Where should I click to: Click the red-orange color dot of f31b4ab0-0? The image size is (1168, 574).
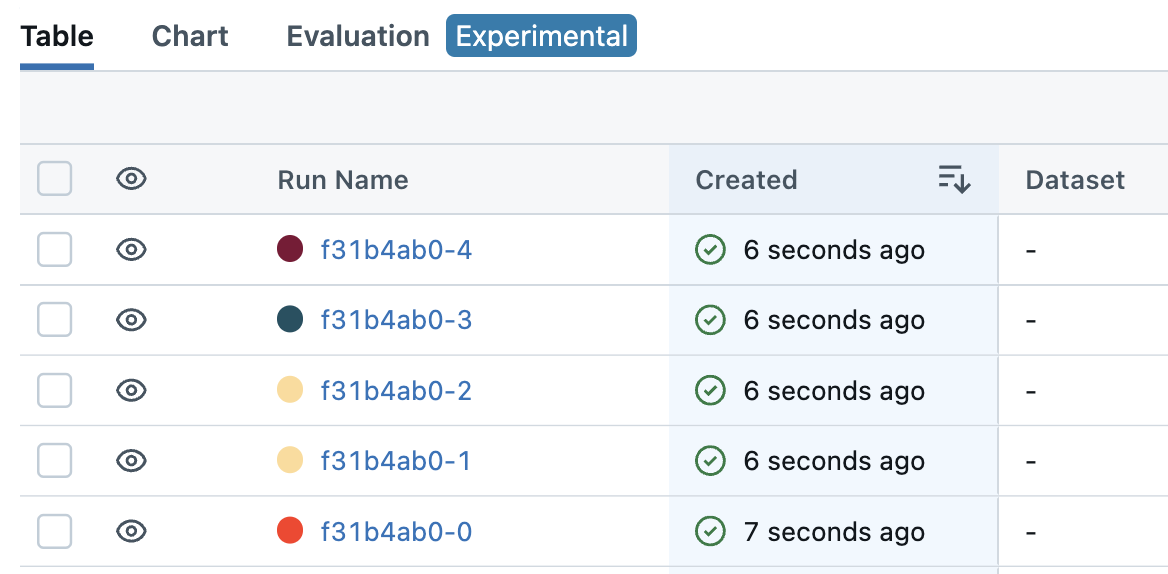[290, 531]
